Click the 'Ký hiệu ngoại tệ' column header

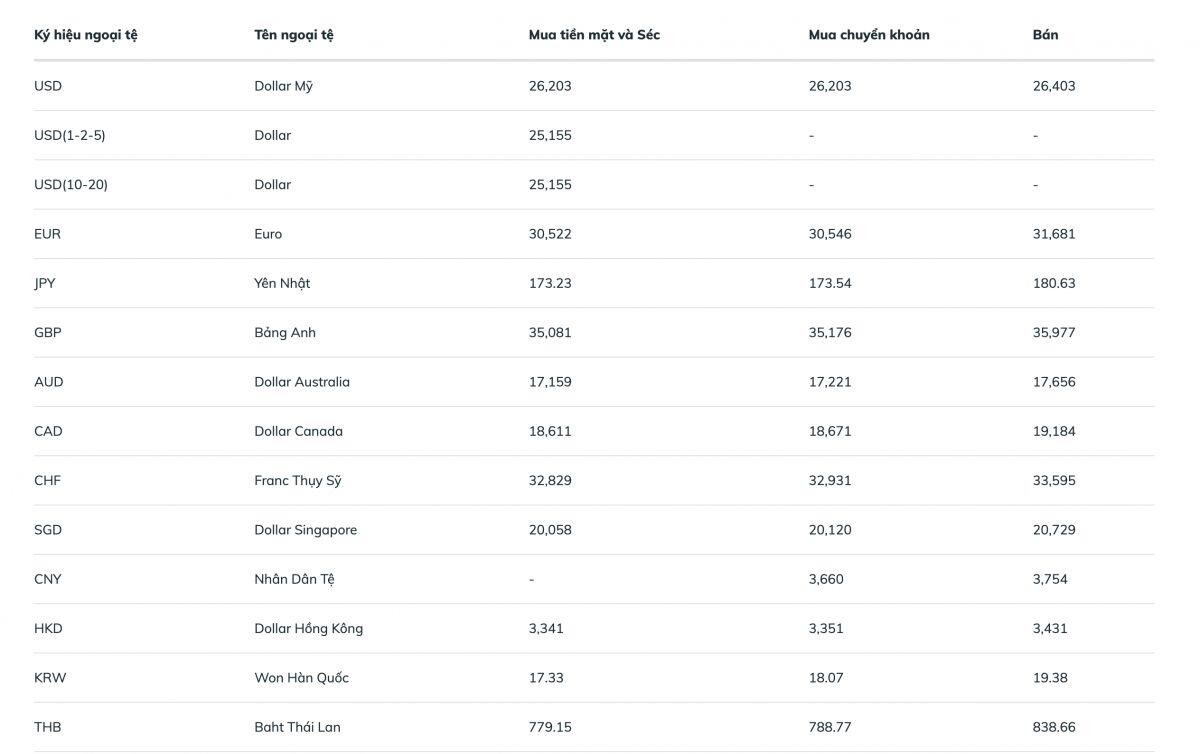coord(86,35)
